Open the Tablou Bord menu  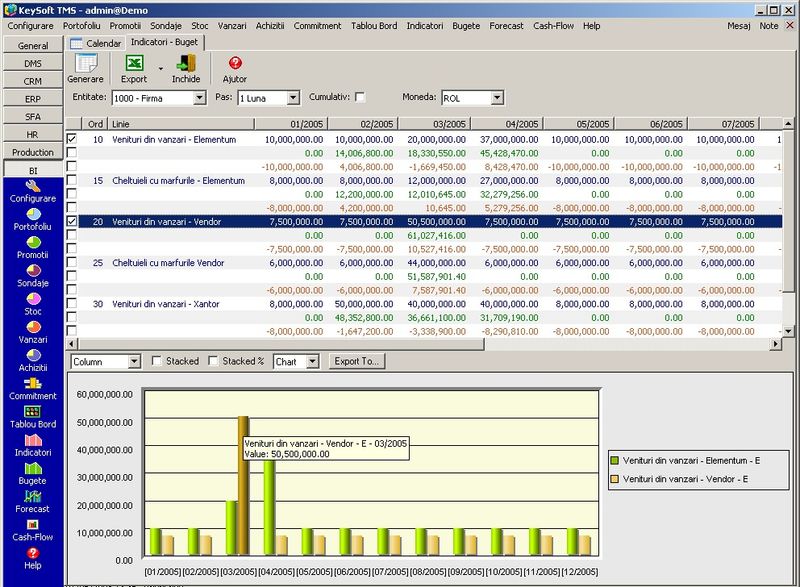tap(374, 25)
